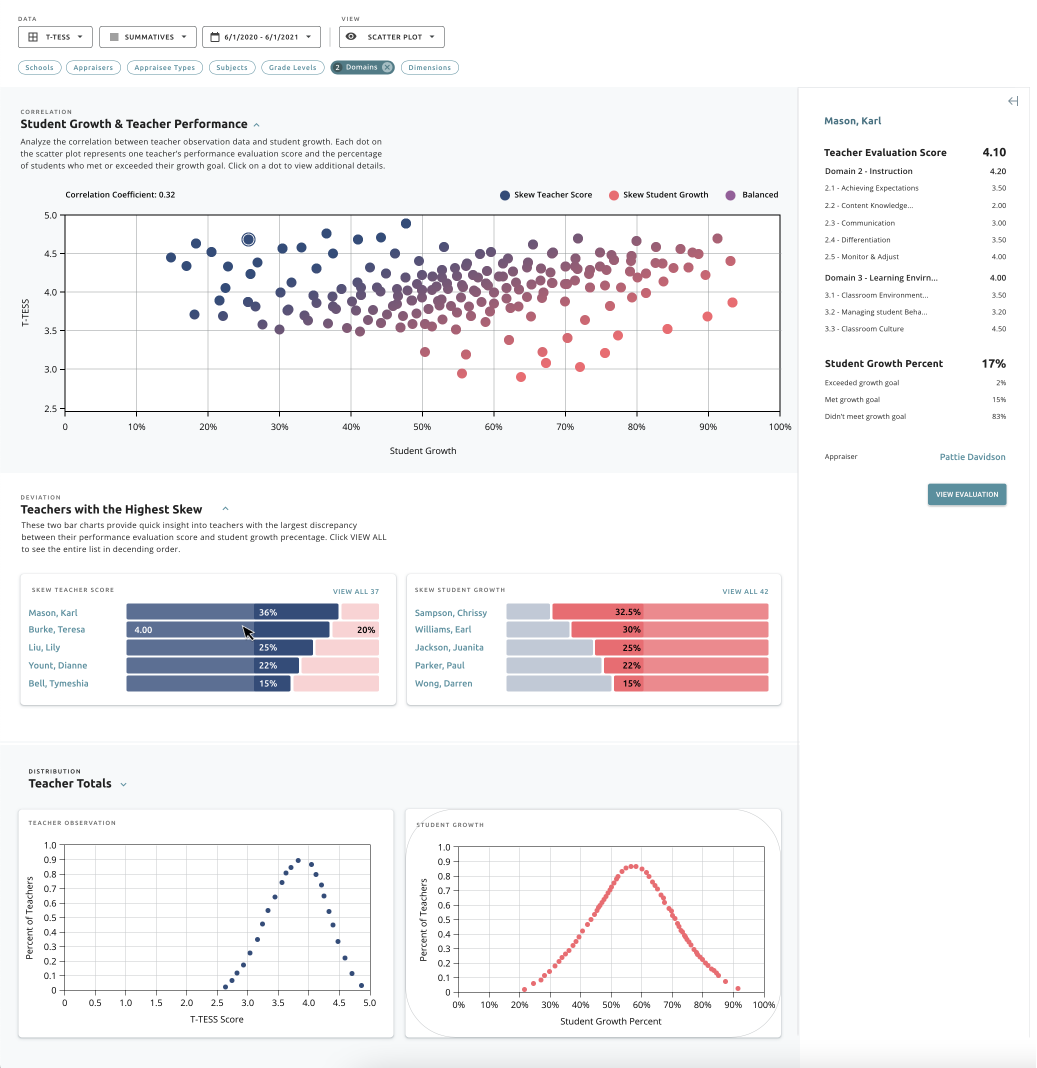Expand the Teacher Totals section chevron
The height and width of the screenshot is (1068, 1037).
point(123,785)
